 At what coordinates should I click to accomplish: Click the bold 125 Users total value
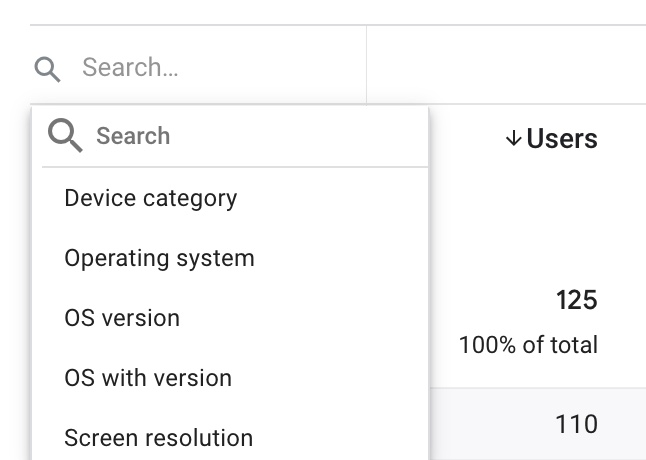576,300
